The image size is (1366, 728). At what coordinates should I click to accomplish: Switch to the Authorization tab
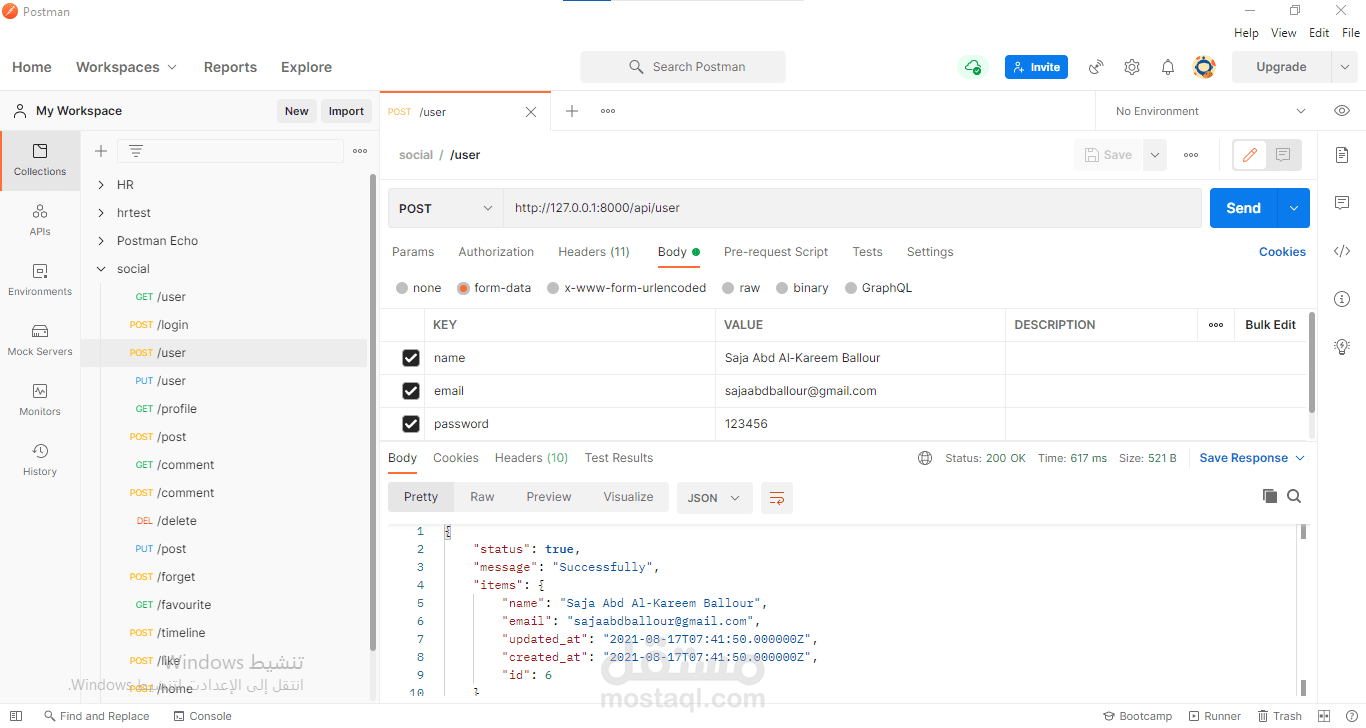coord(496,252)
